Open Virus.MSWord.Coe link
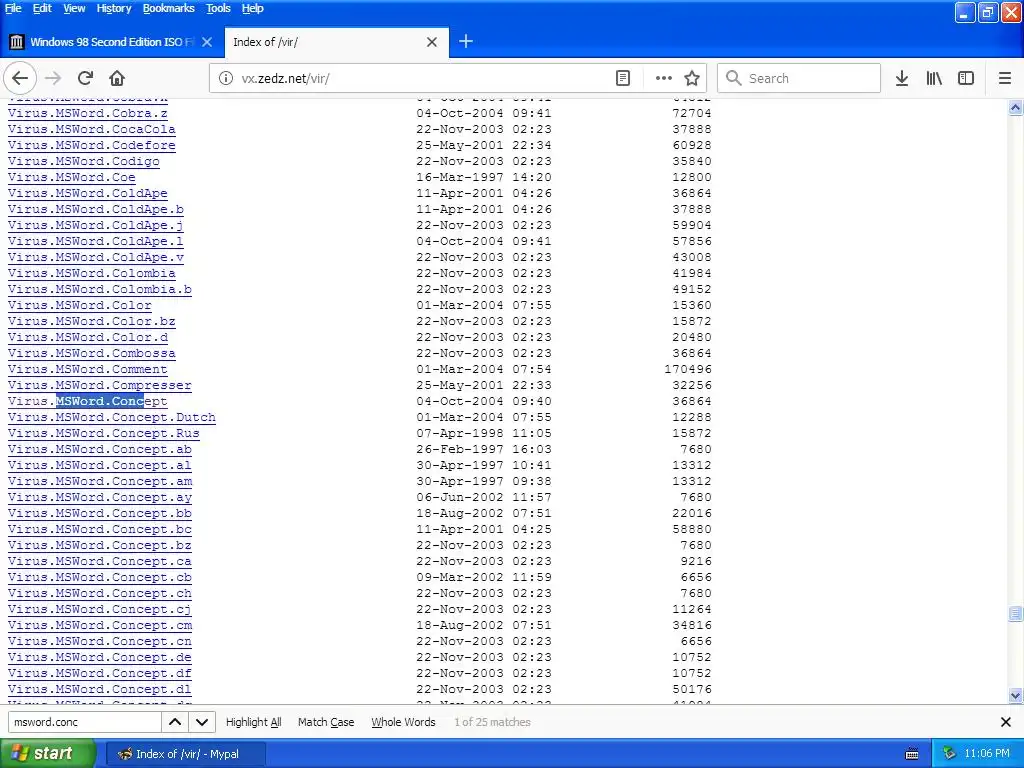Screen dimensions: 1024x768 click(72, 177)
